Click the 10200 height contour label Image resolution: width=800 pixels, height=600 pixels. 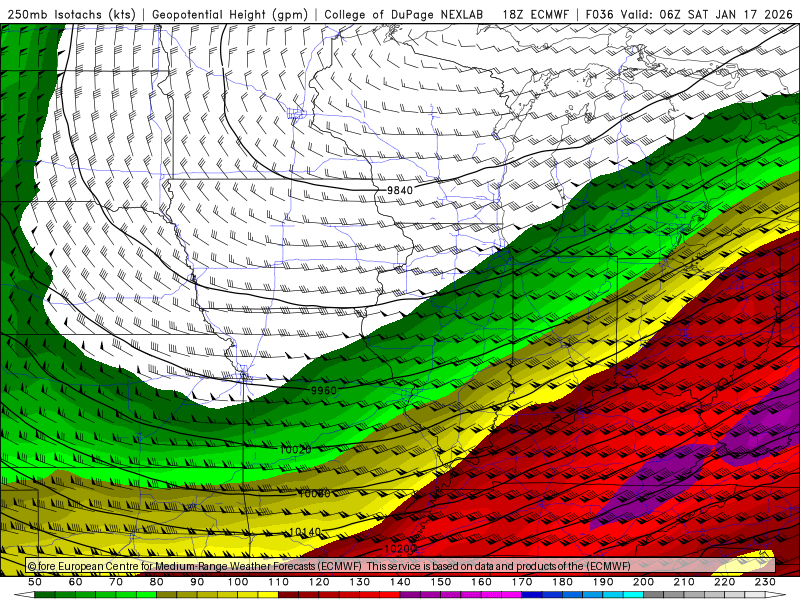click(401, 548)
